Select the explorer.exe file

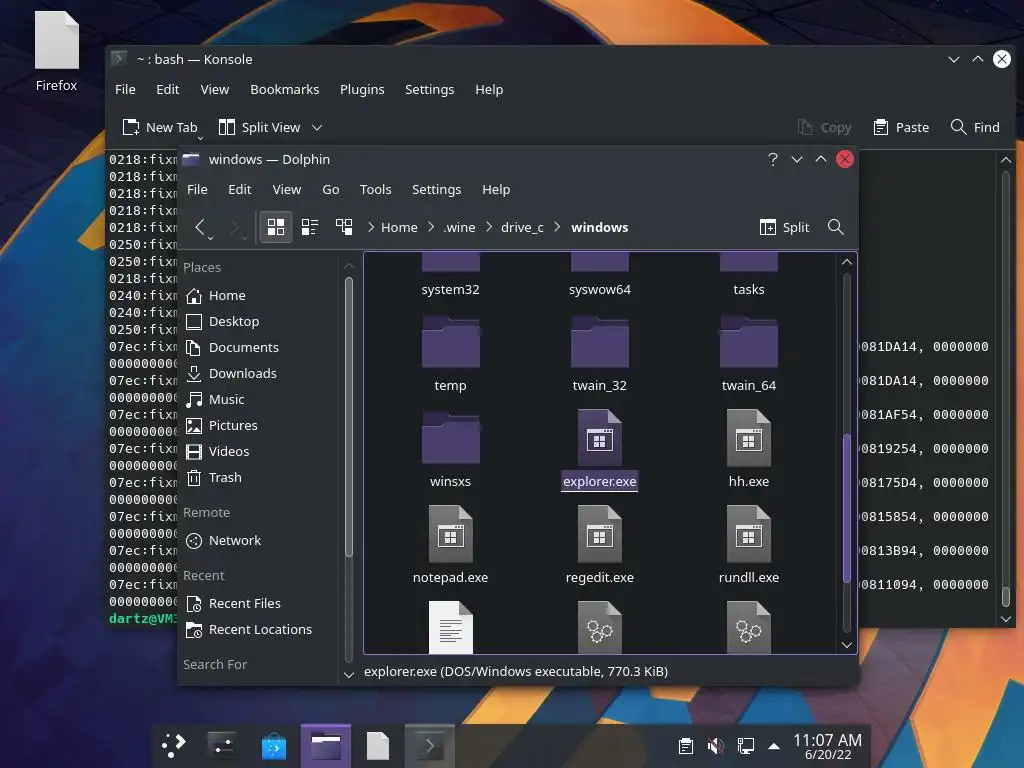[x=600, y=449]
